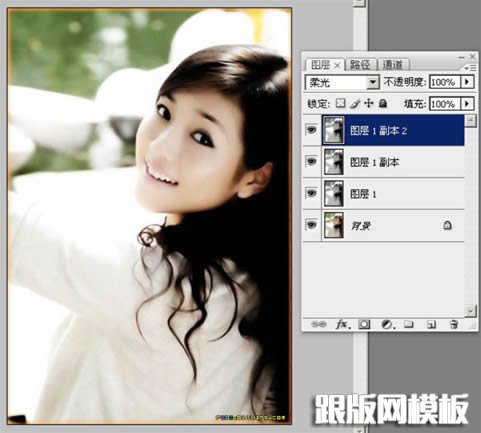Delete layer with the trash icon
This screenshot has width=481, height=433.
coord(454,324)
